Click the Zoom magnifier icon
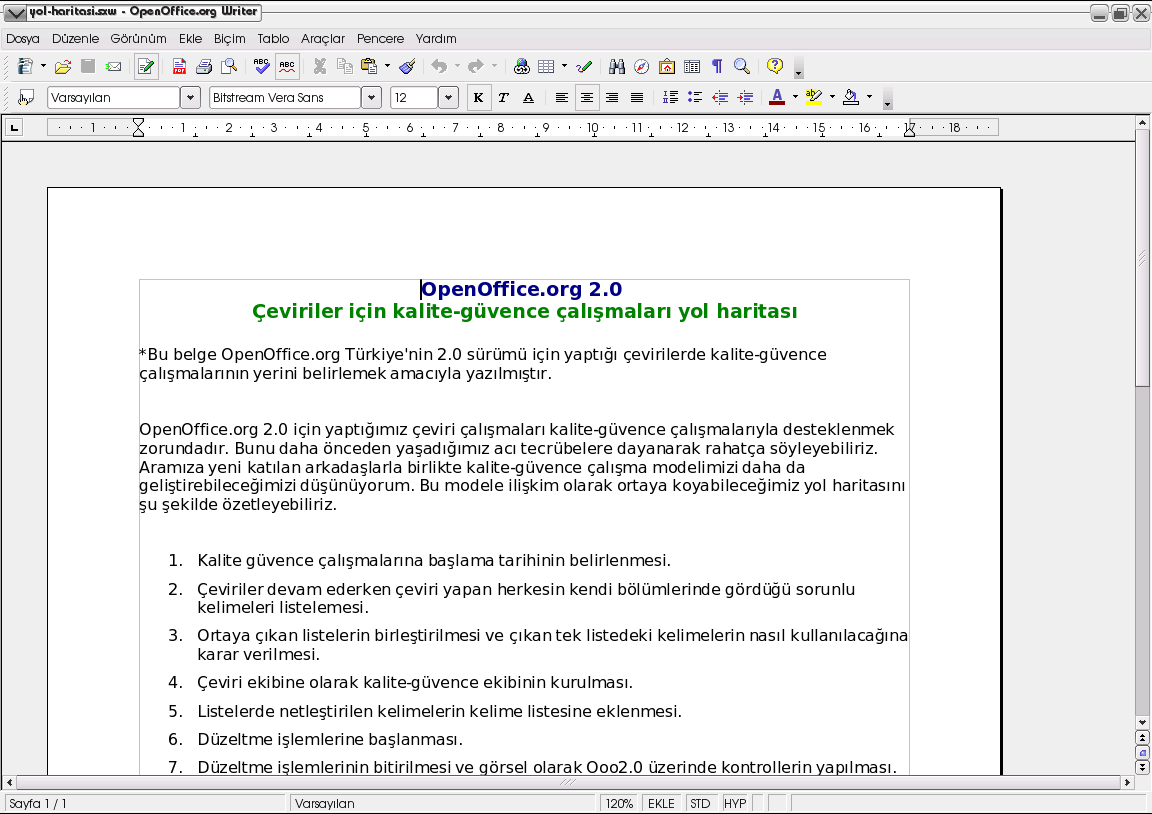Viewport: 1152px width, 814px height. [742, 66]
